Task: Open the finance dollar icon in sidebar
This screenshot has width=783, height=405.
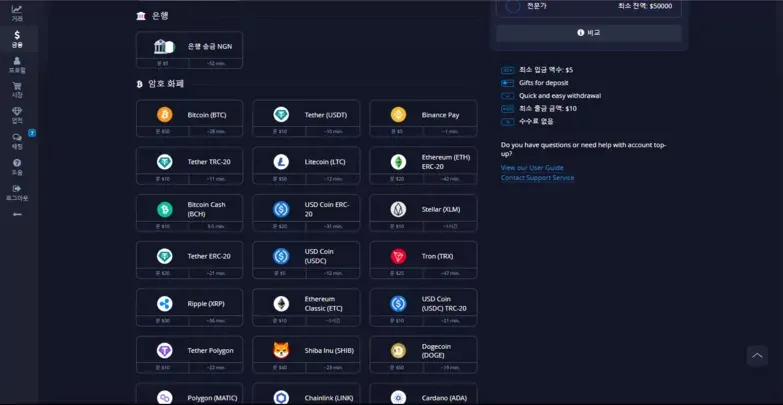Action: click(17, 35)
